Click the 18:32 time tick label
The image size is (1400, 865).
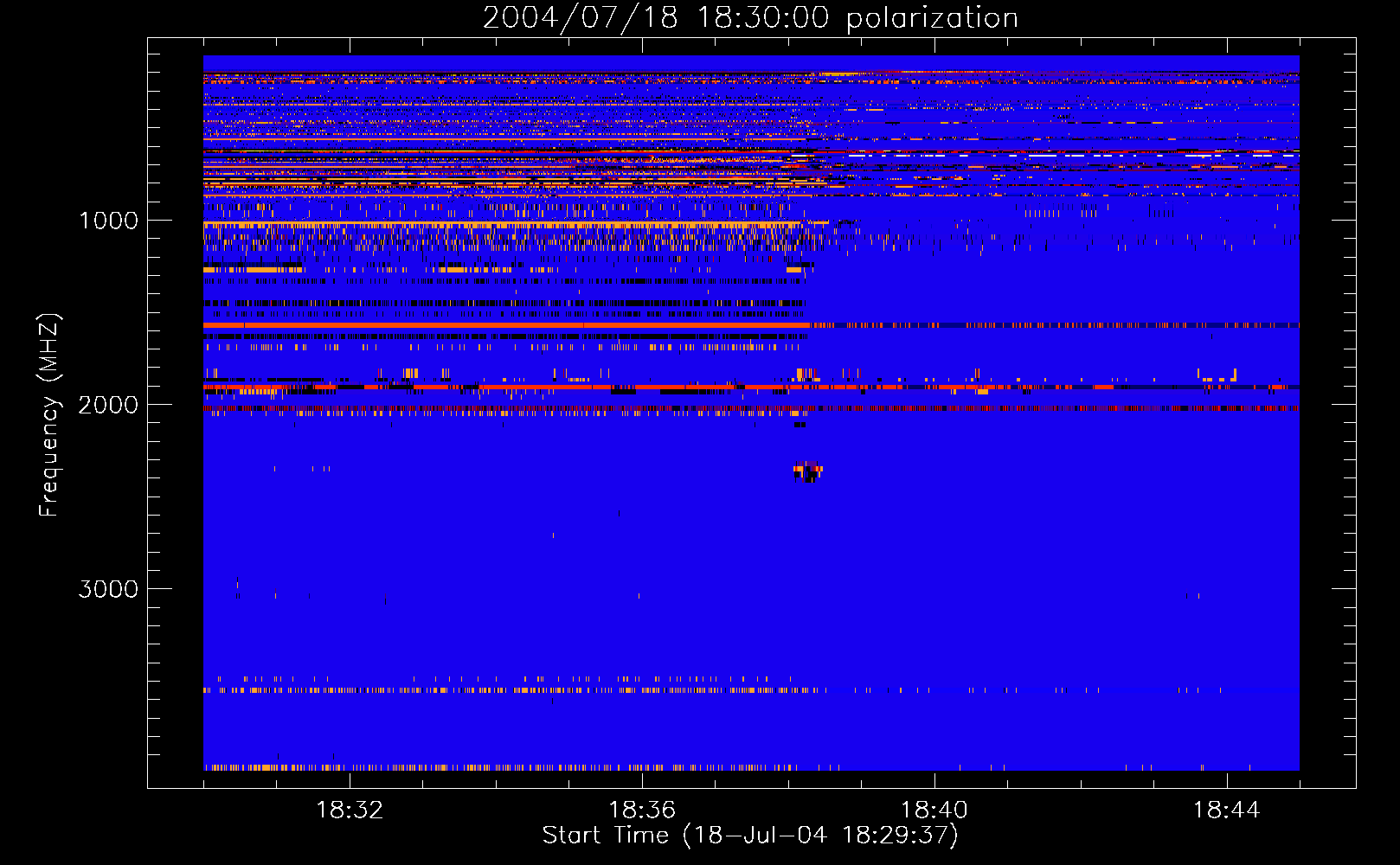click(350, 811)
